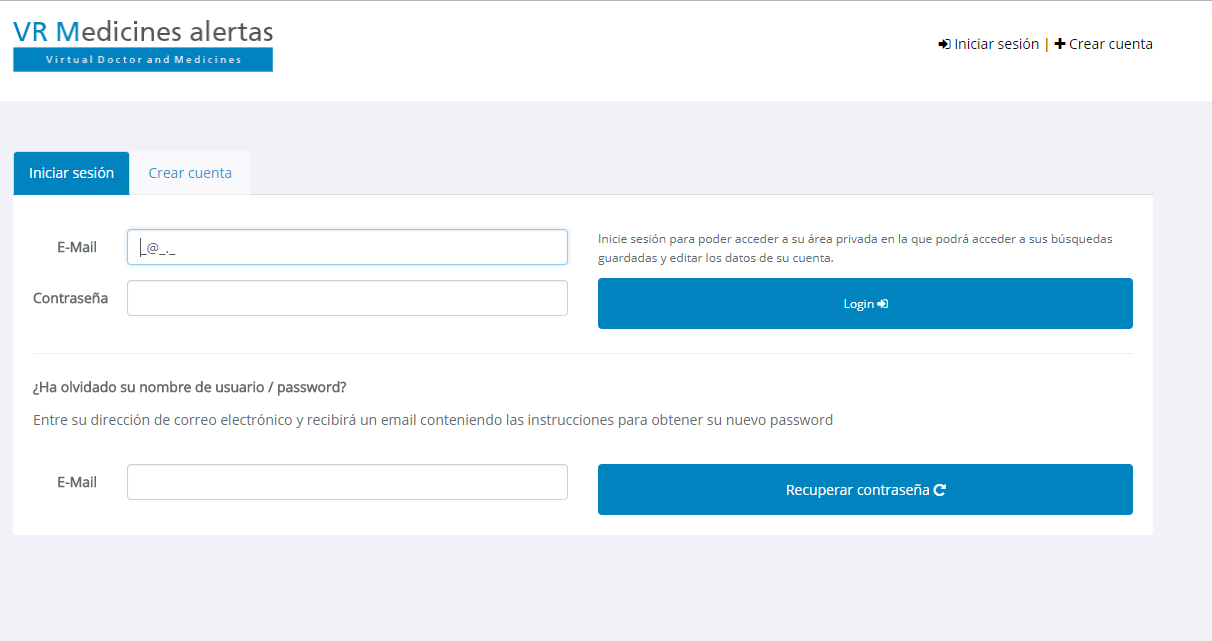Click the E-Mail label in the login form
Screen dimensions: 1212x641
coord(77,247)
